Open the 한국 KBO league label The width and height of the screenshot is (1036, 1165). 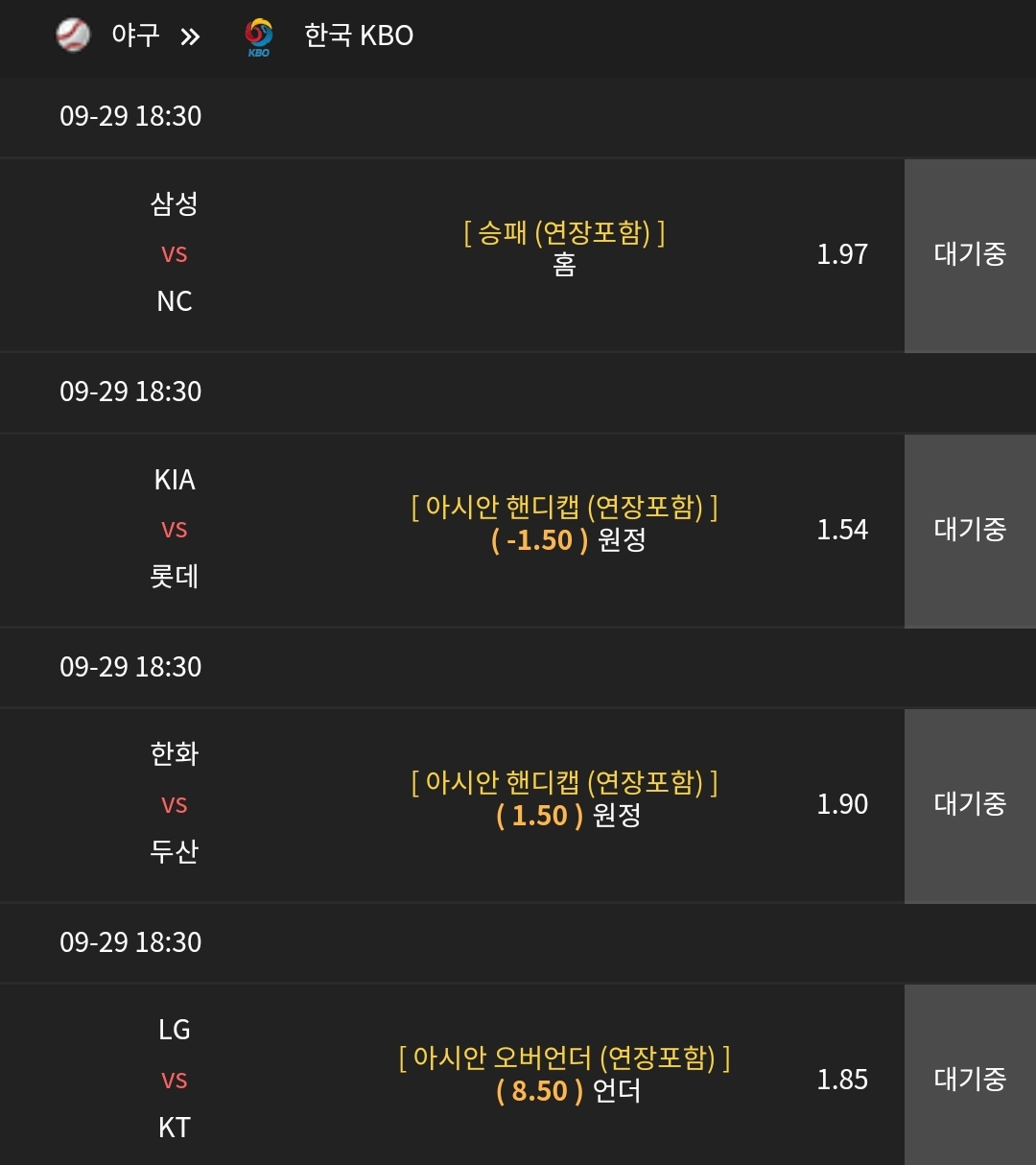(x=359, y=36)
